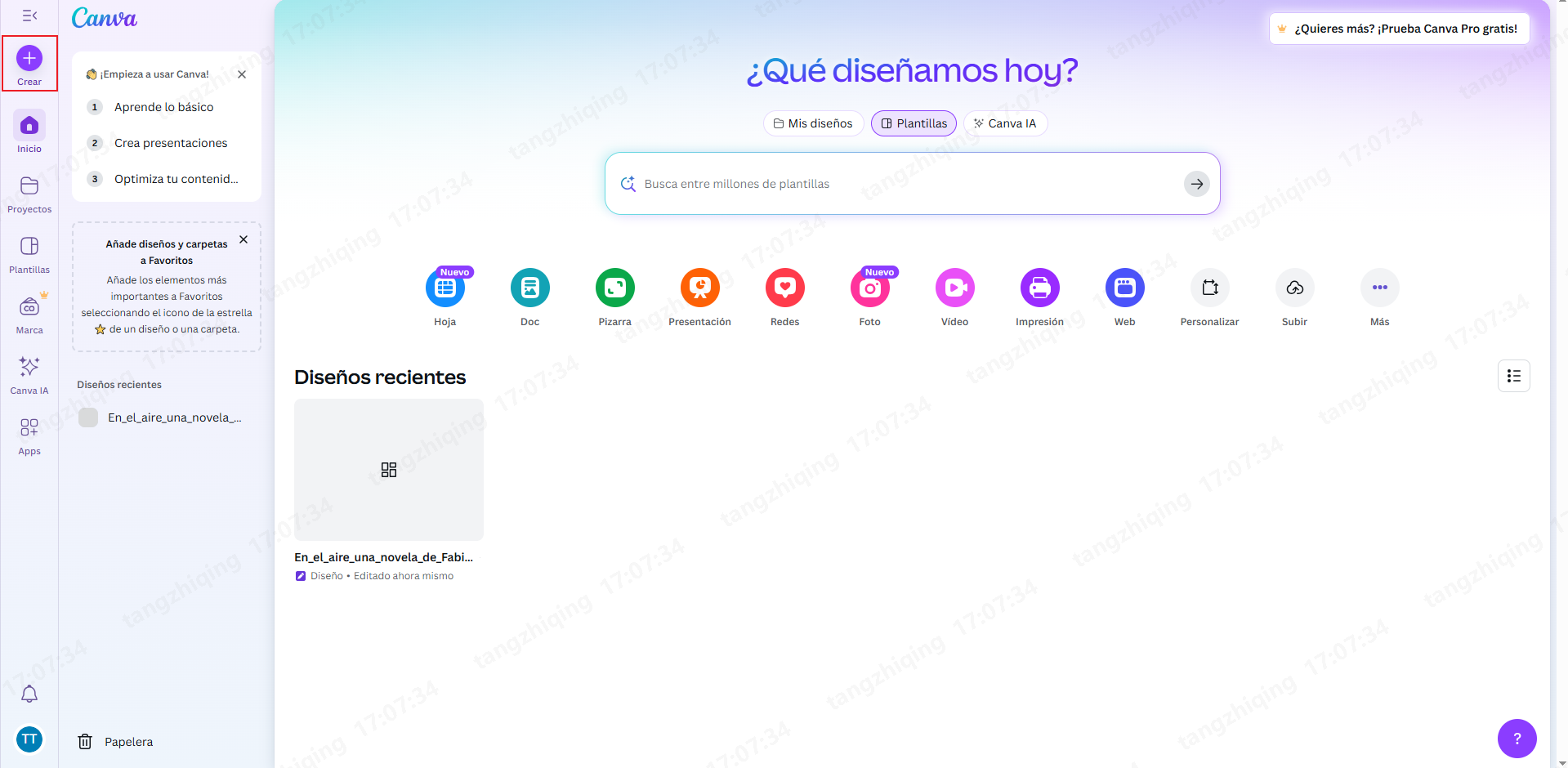Image resolution: width=1568 pixels, height=768 pixels.
Task: Create a Pizarra whiteboard
Action: (x=615, y=288)
